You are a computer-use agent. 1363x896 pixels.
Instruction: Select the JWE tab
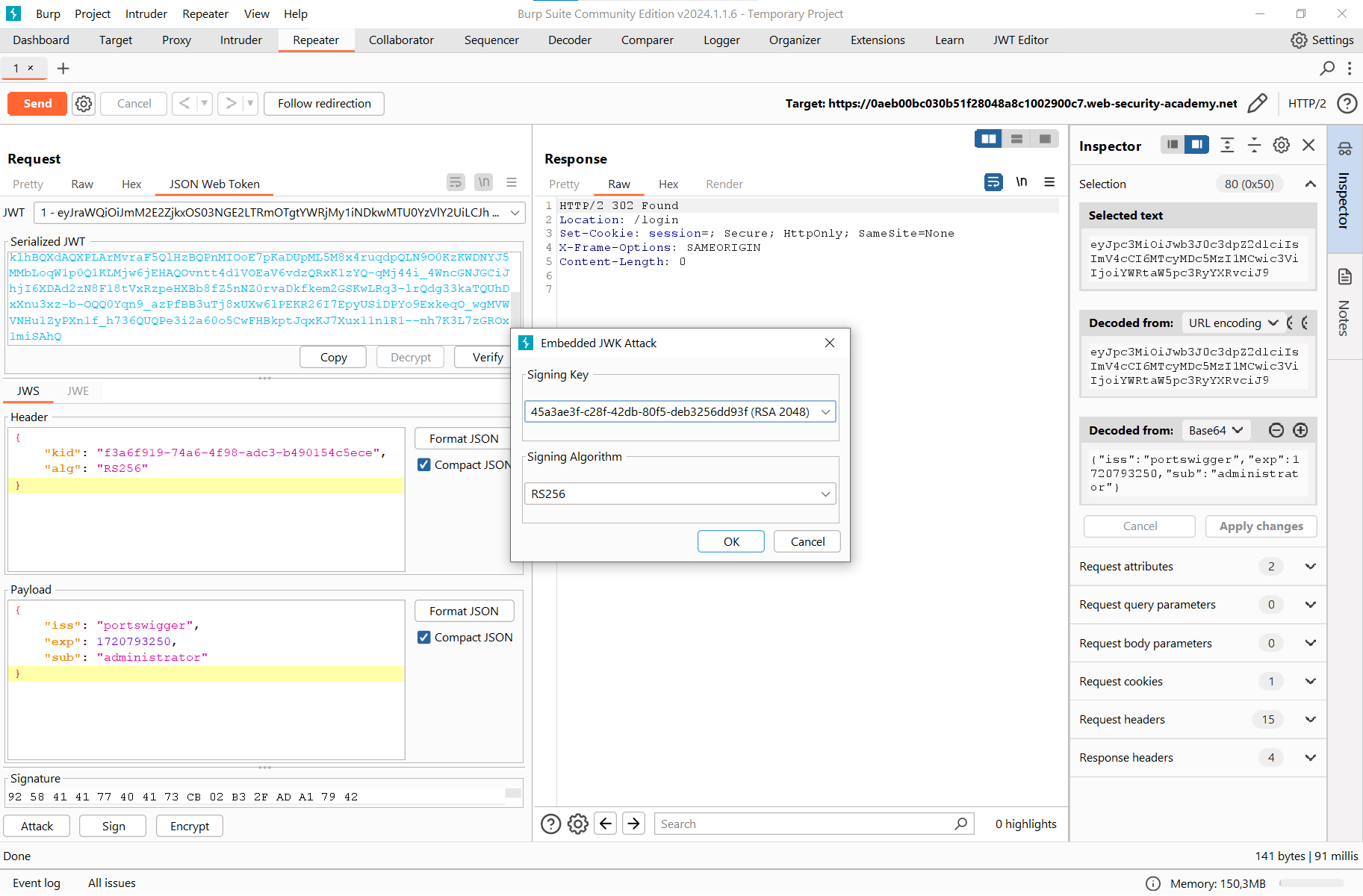coord(78,391)
